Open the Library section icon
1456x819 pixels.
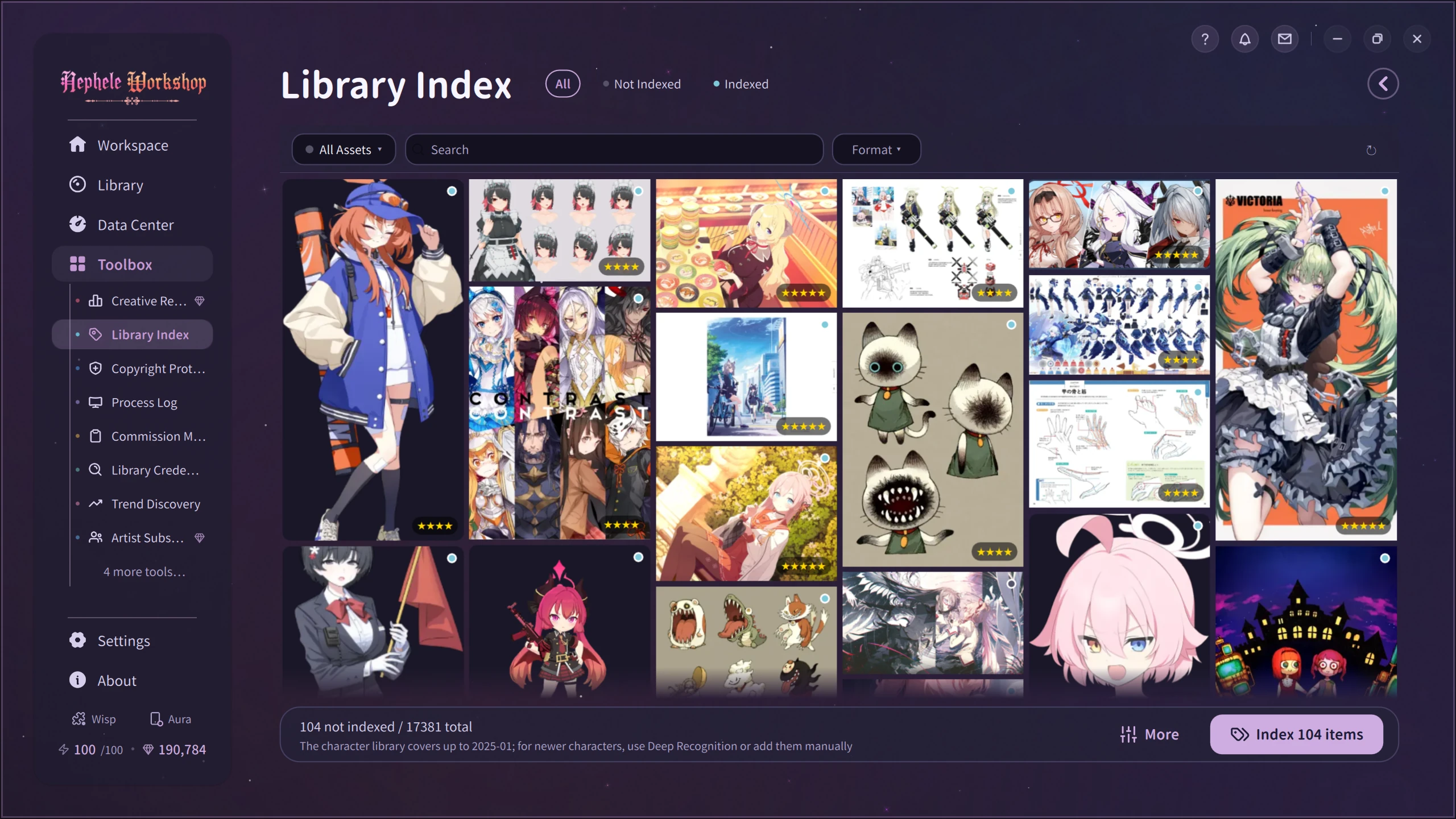click(x=77, y=185)
